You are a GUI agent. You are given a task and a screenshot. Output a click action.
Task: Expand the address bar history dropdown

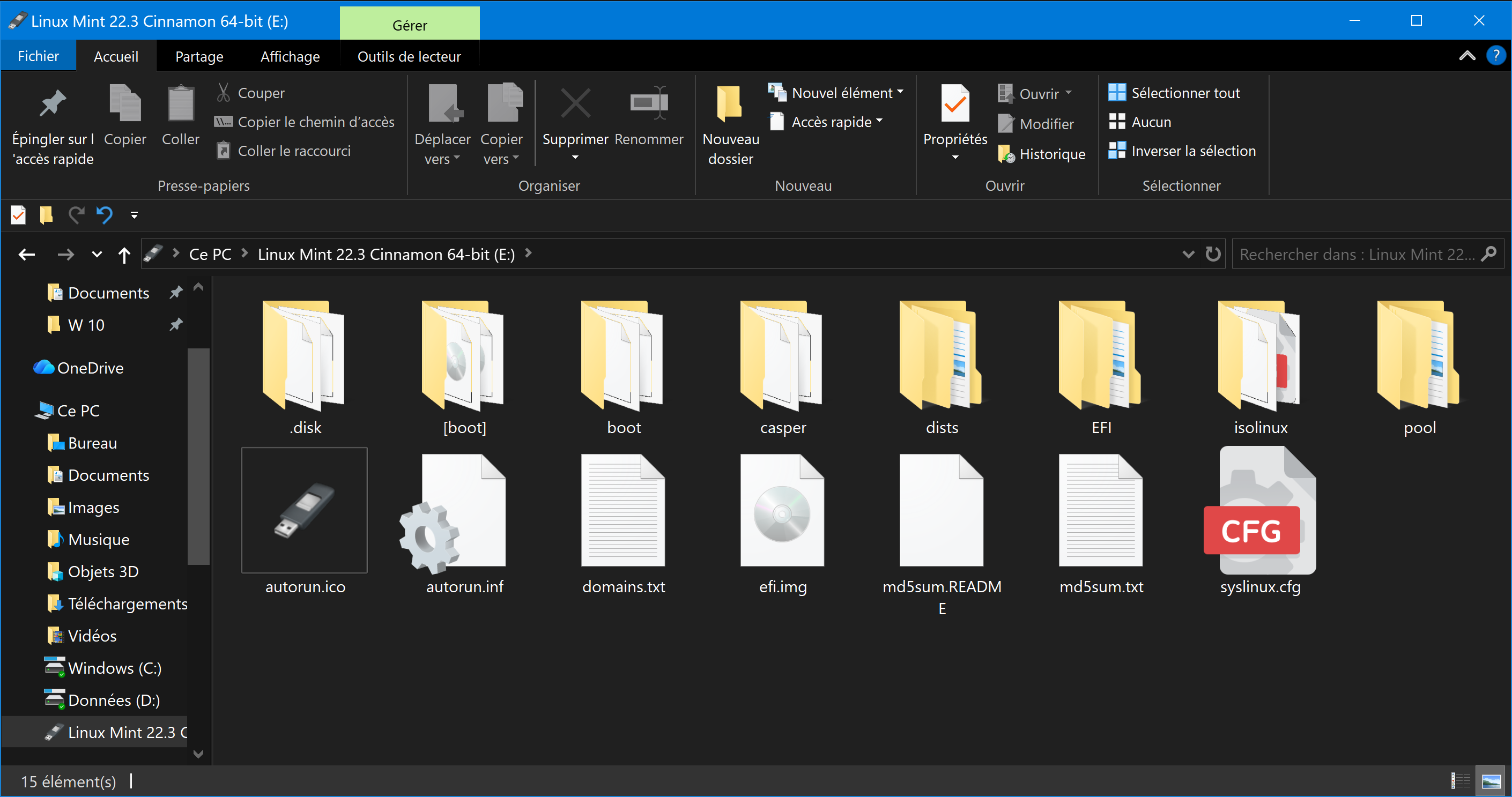1188,254
